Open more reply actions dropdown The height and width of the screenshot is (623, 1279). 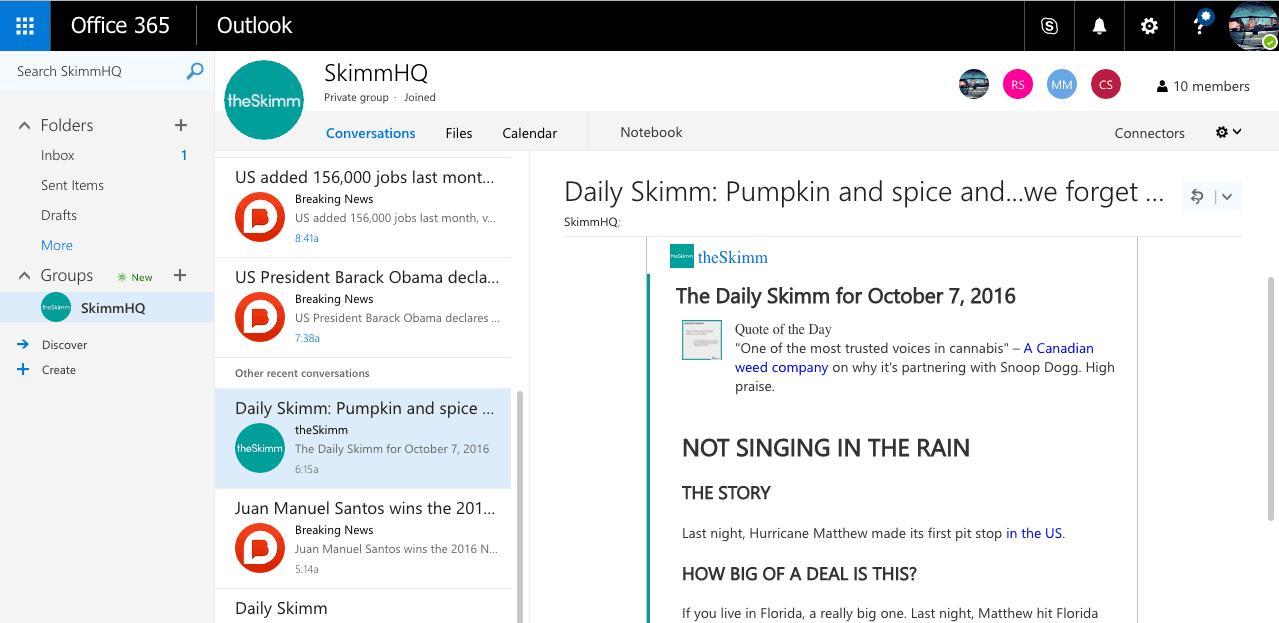[1228, 197]
